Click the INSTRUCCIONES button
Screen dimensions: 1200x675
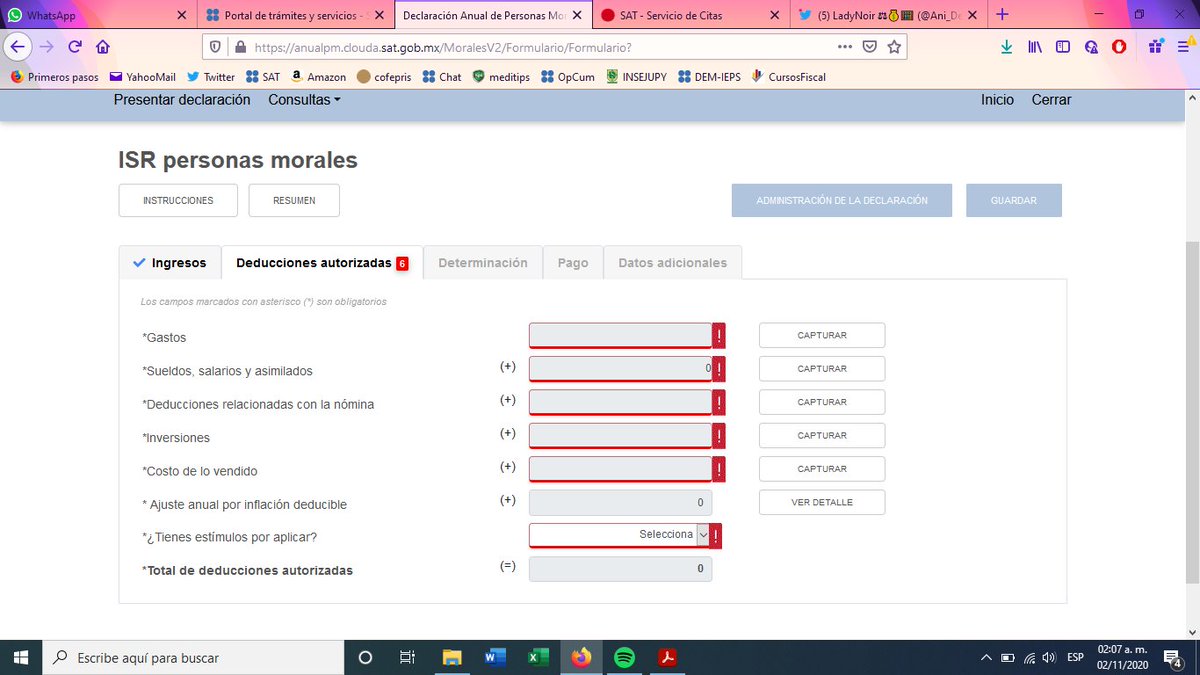(x=178, y=200)
